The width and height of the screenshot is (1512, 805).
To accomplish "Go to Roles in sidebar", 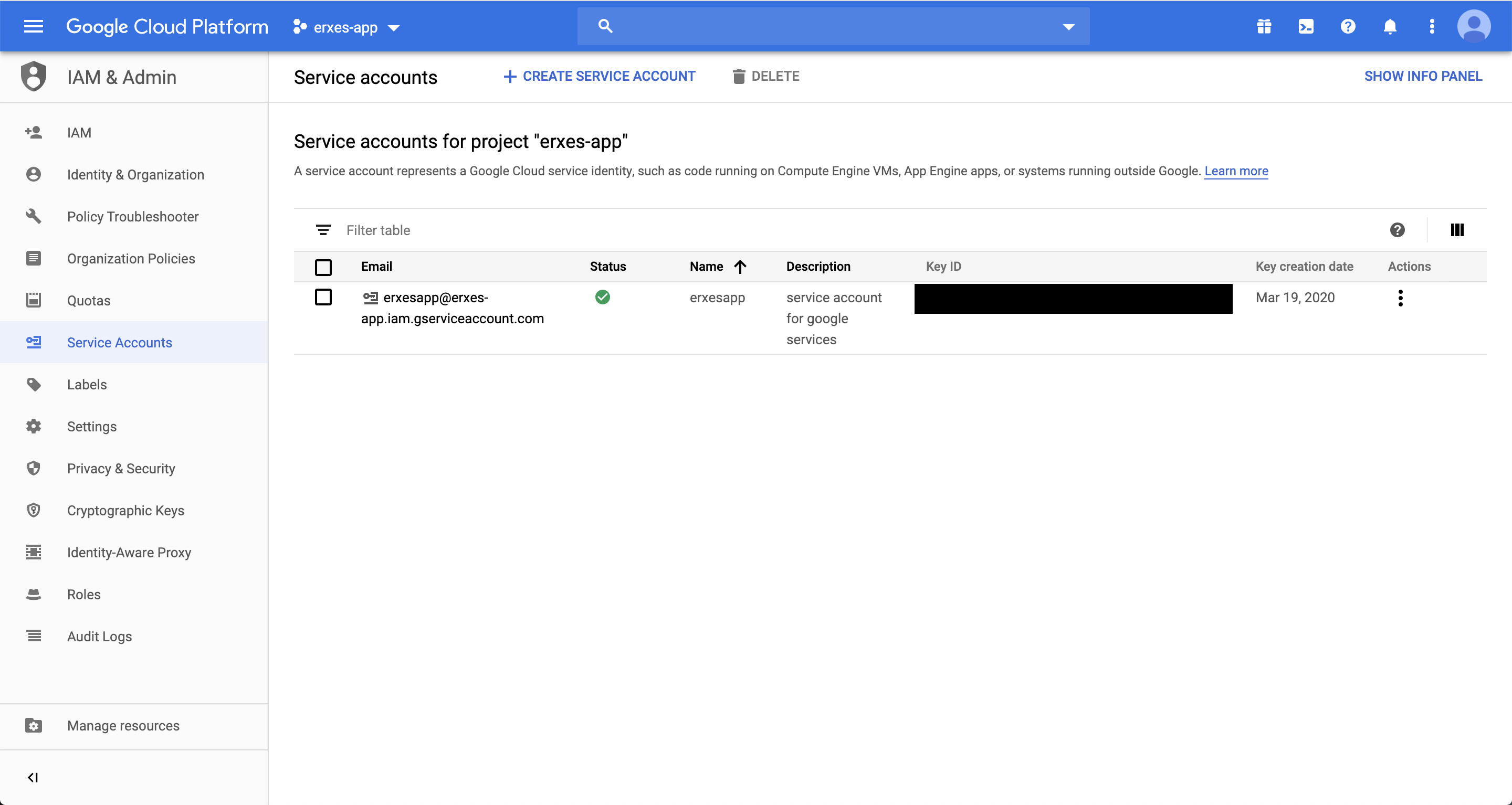I will [x=84, y=595].
